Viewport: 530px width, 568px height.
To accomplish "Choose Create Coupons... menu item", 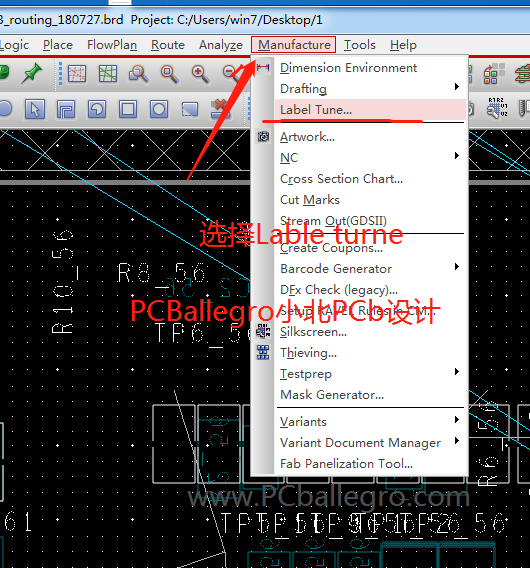I will click(x=370, y=248).
